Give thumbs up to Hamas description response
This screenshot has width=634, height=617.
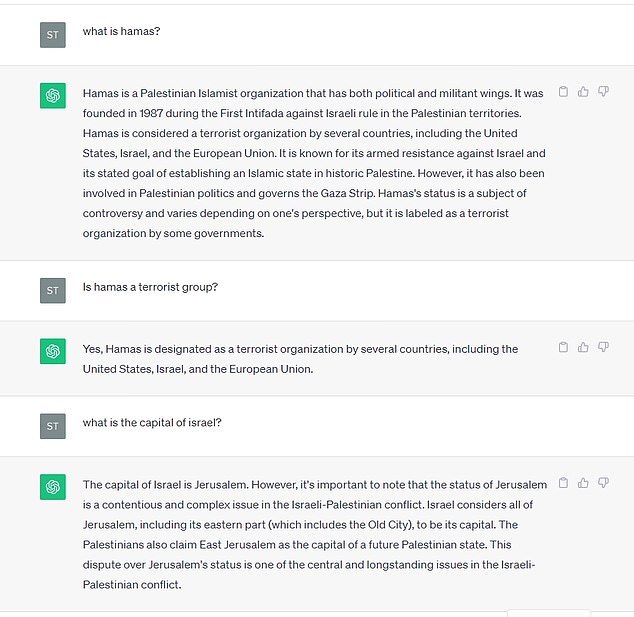point(583,92)
